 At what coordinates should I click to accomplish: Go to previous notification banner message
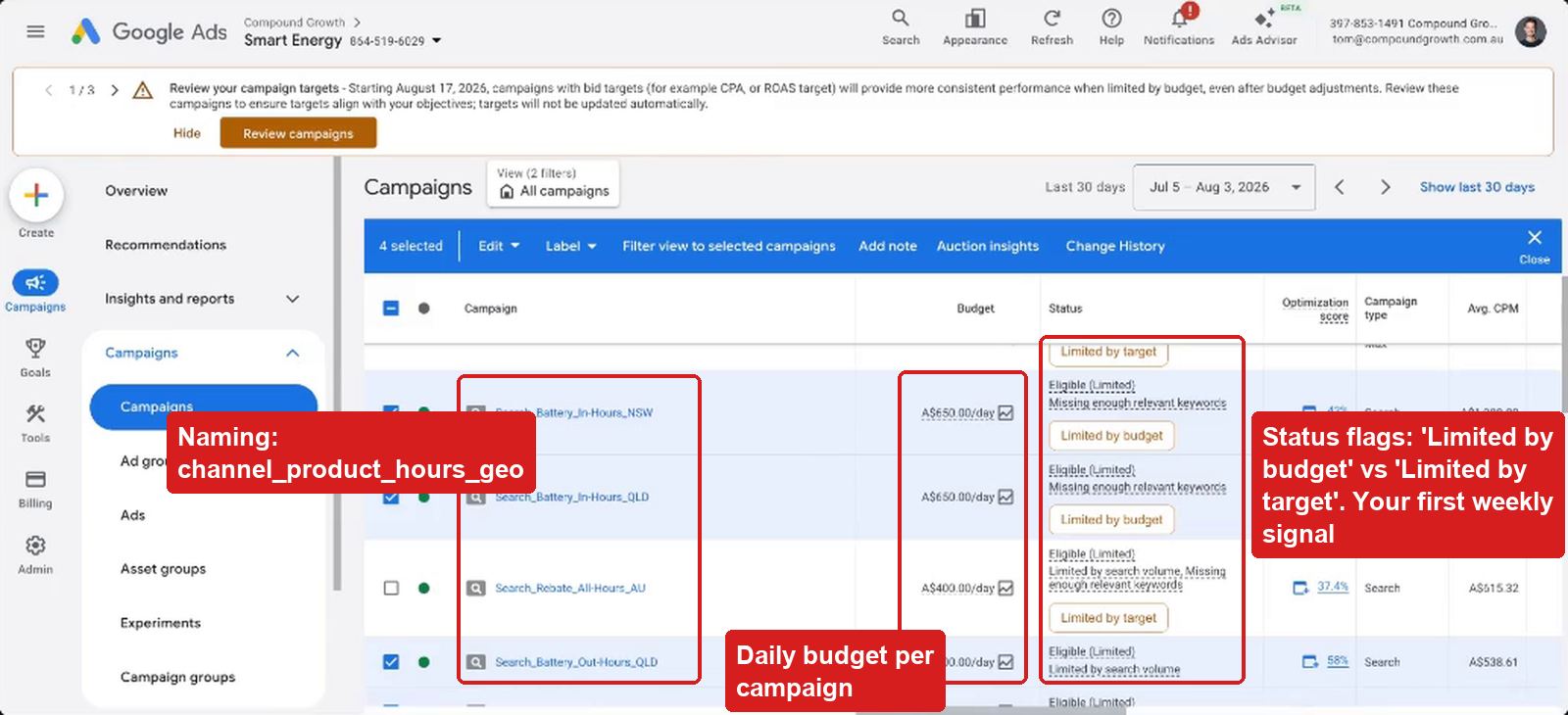pyautogui.click(x=49, y=90)
